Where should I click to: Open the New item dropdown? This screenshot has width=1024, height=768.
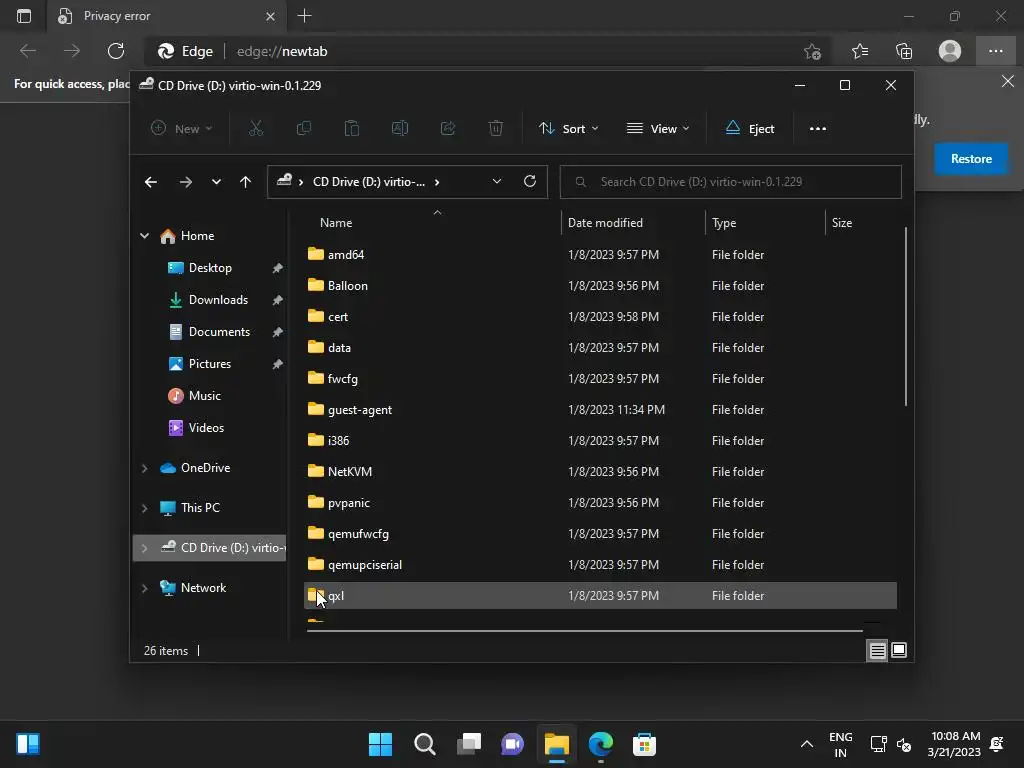tap(182, 129)
